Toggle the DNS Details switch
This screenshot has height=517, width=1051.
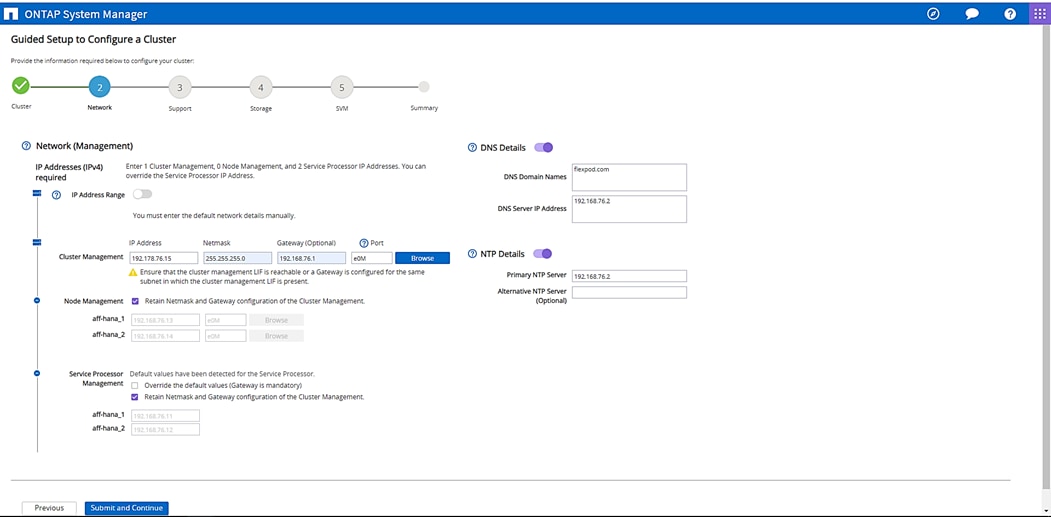(x=544, y=148)
